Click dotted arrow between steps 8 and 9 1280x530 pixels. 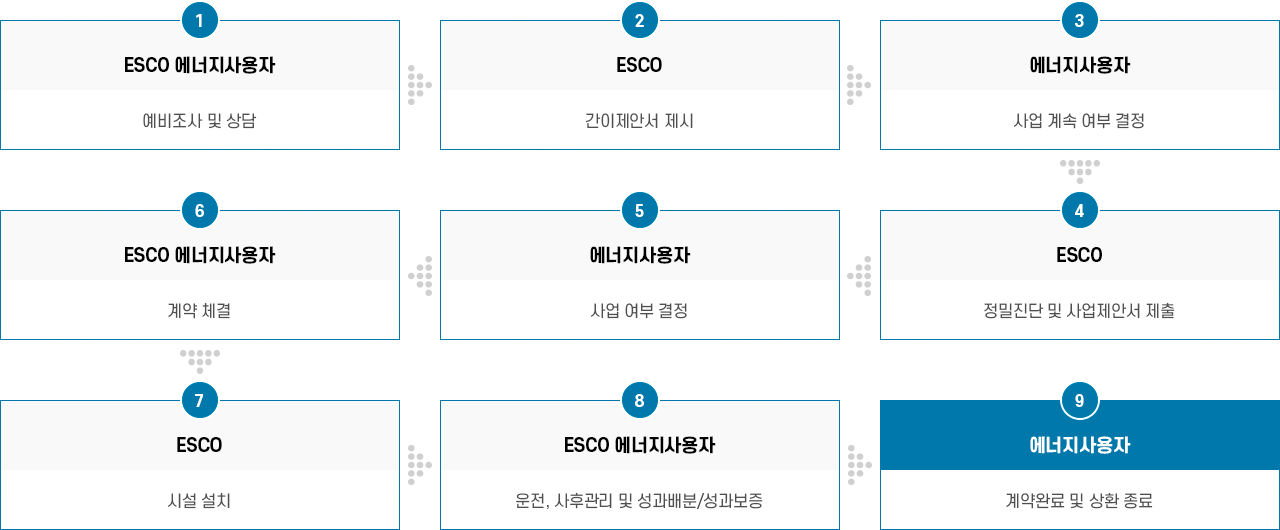859,466
